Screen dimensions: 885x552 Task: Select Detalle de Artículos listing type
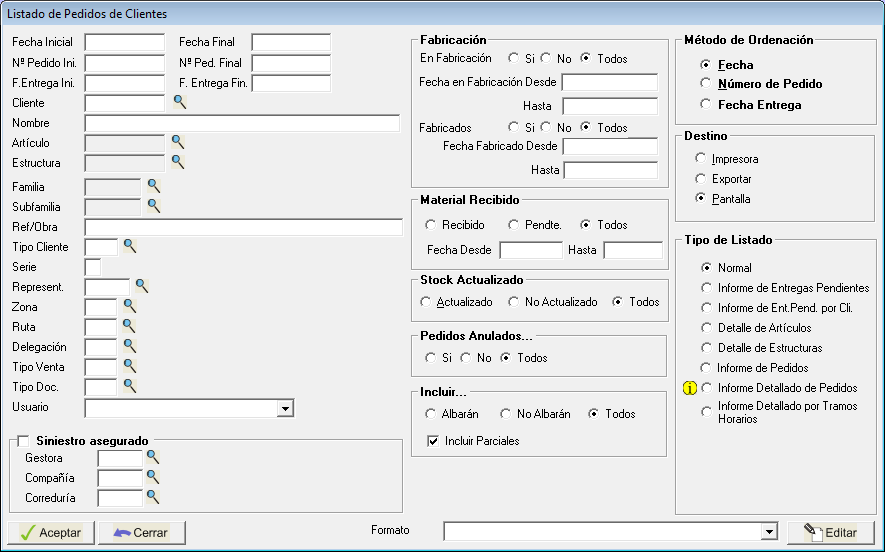[x=706, y=328]
